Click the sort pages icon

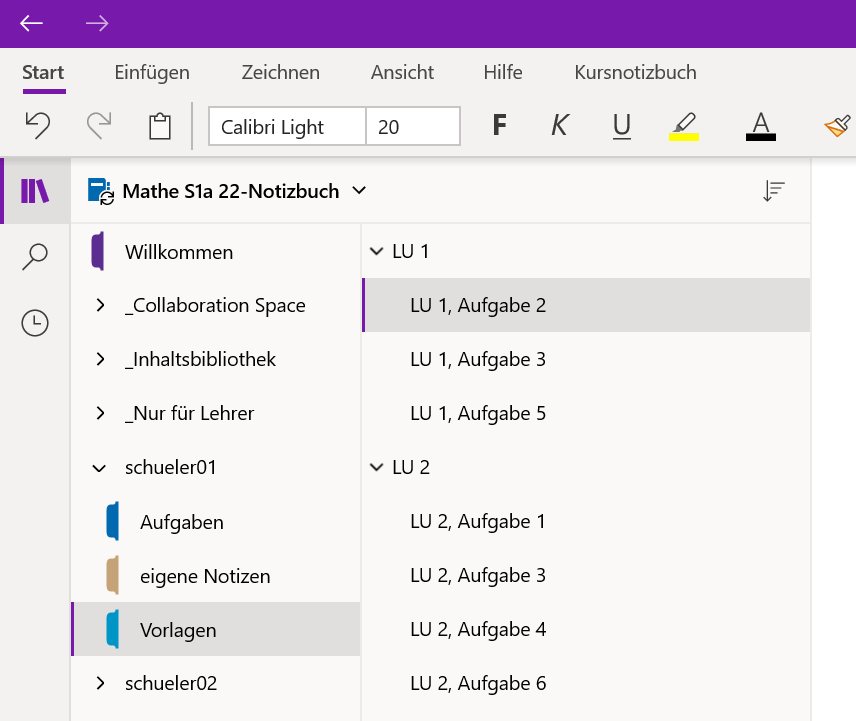click(x=773, y=191)
